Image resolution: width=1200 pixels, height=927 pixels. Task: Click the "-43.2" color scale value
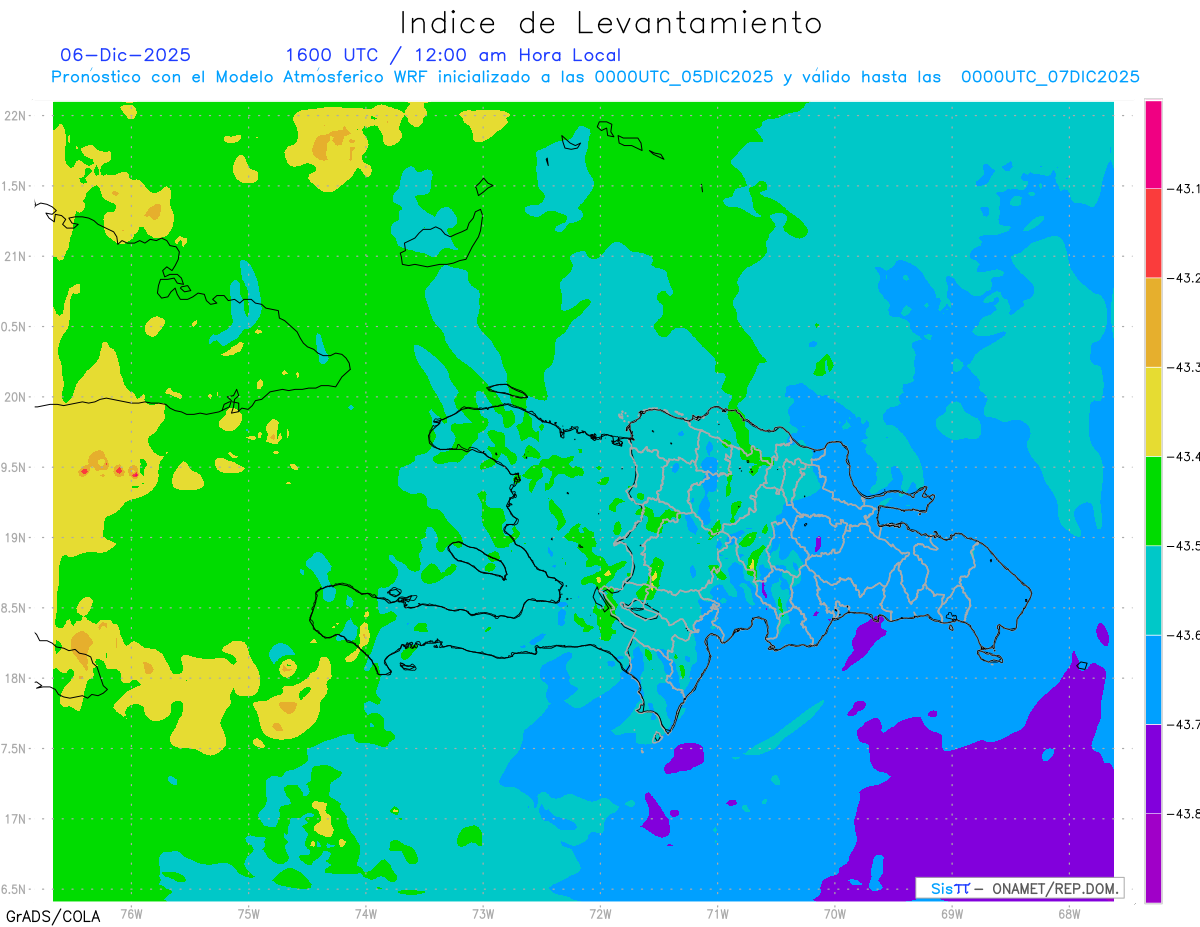point(1184,278)
